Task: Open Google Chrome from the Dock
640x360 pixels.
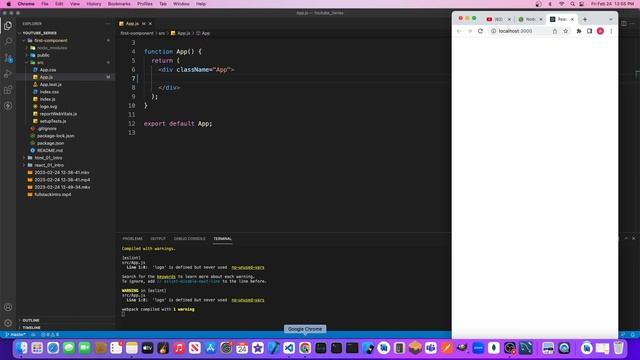Action: click(305, 348)
